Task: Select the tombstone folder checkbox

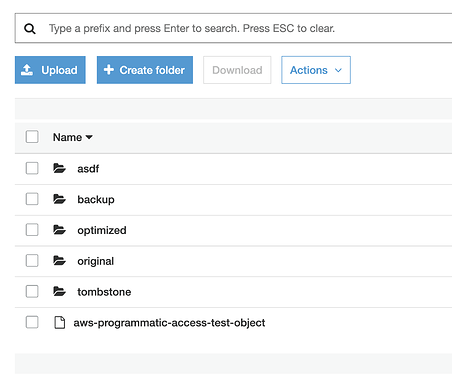Action: [x=32, y=291]
